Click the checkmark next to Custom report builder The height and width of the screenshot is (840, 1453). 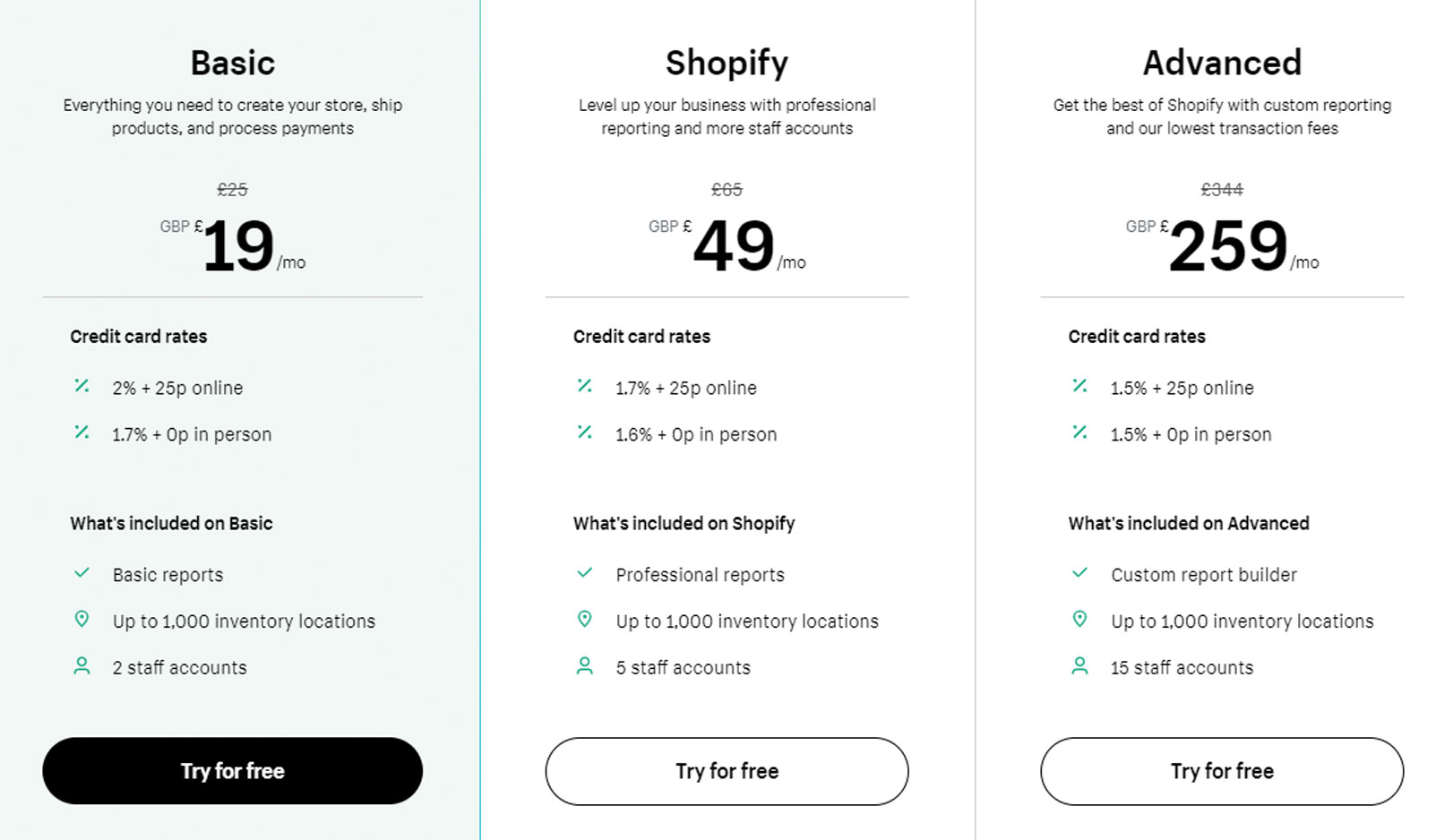pyautogui.click(x=1079, y=573)
